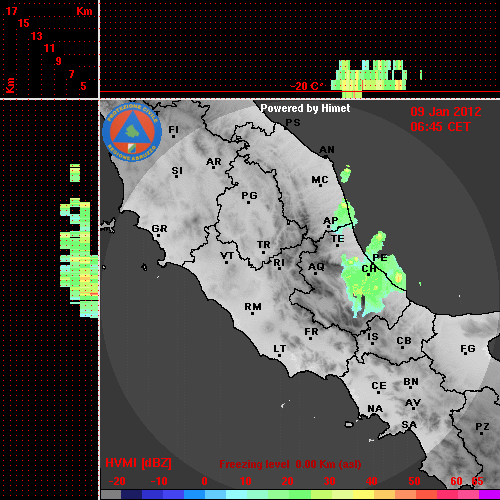
Task: Pick the yellow 40 dBZ color swatch
Action: pyautogui.click(x=364, y=494)
